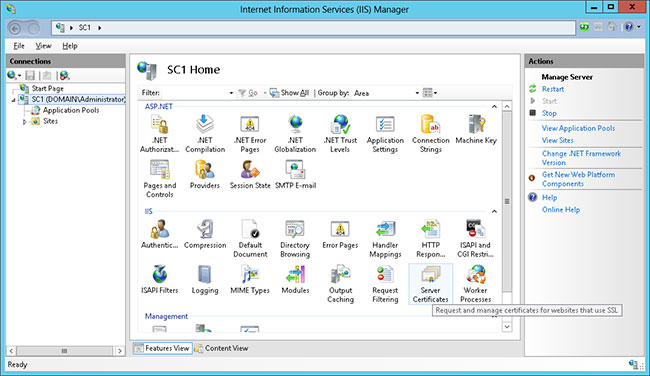Click Restart in Manage Server actions
This screenshot has height=376, width=650.
553,89
